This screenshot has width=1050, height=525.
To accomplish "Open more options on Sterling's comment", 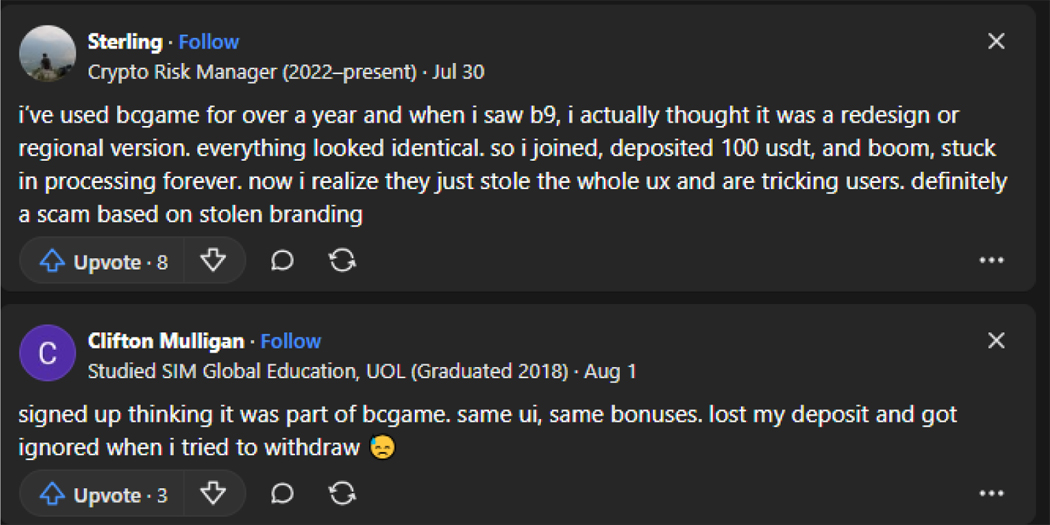I will point(991,261).
